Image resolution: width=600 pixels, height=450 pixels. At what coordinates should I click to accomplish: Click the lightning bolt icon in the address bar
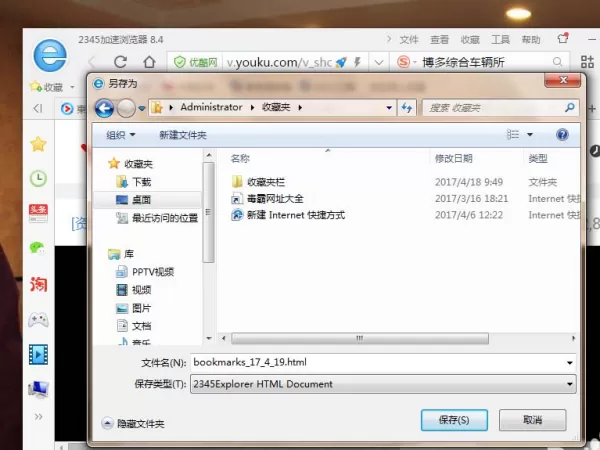point(357,62)
